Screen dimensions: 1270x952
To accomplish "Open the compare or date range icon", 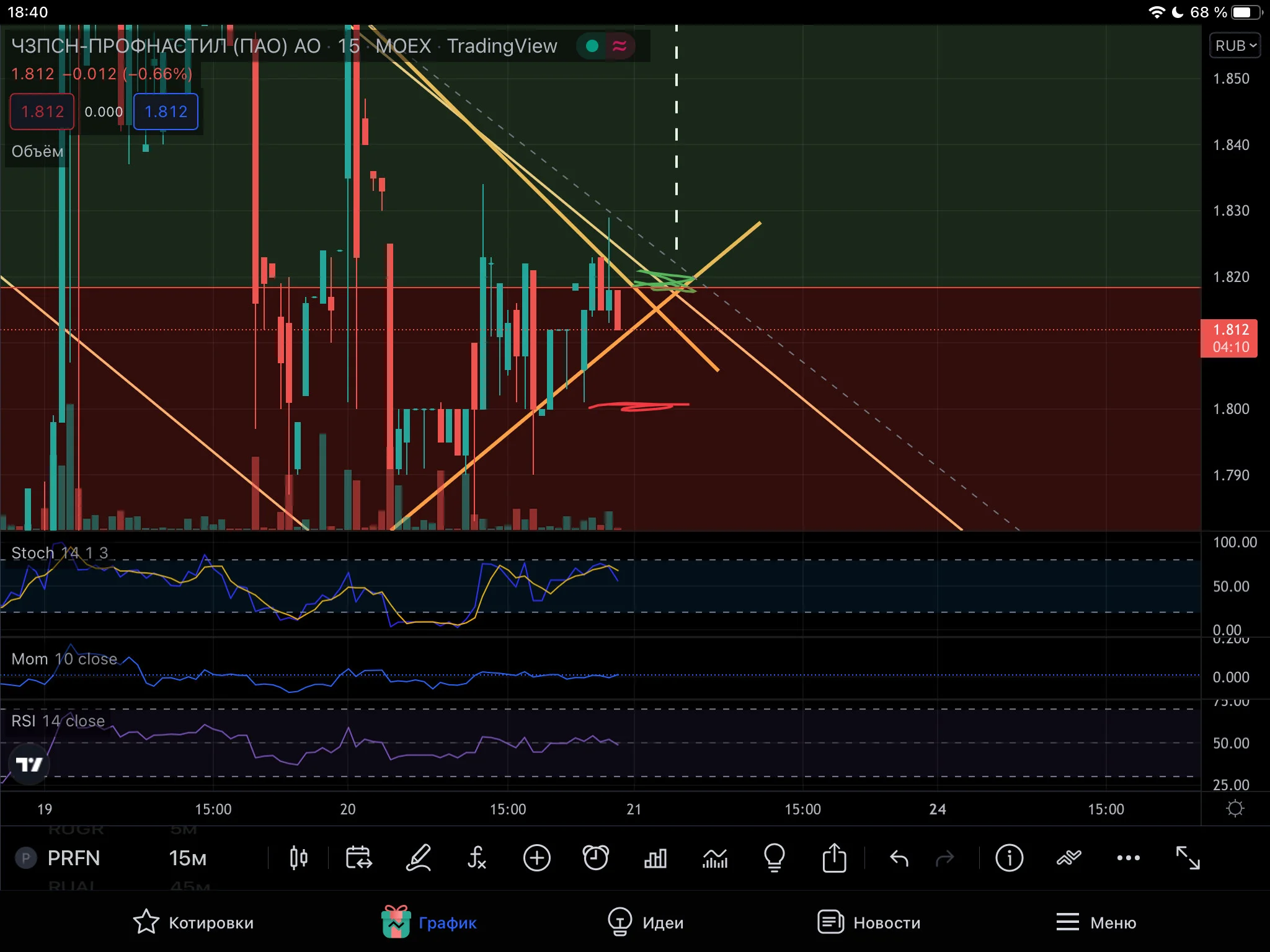I will [358, 858].
